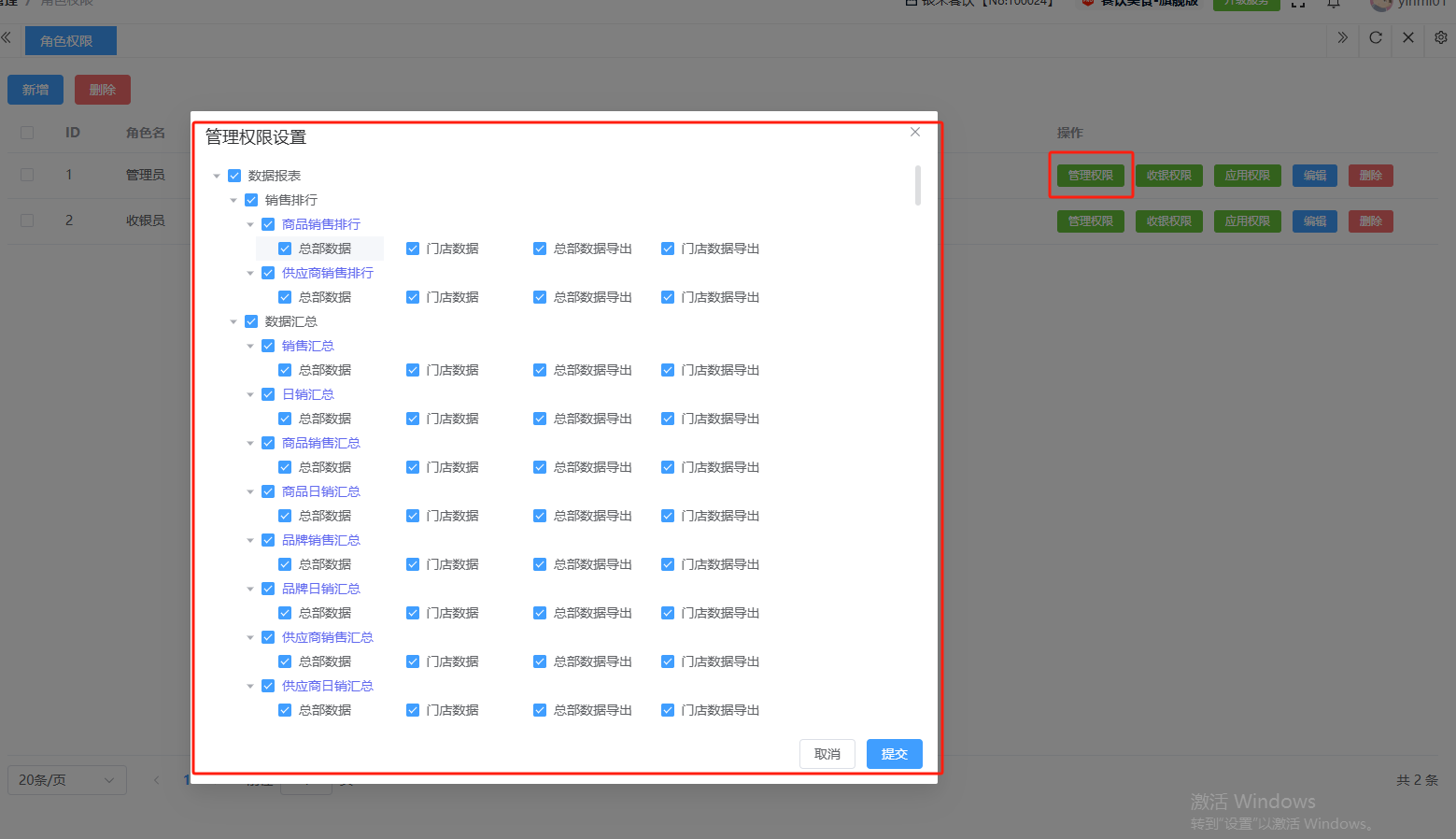The height and width of the screenshot is (839, 1456).
Task: Click the settings gear icon at top right
Action: (1440, 38)
